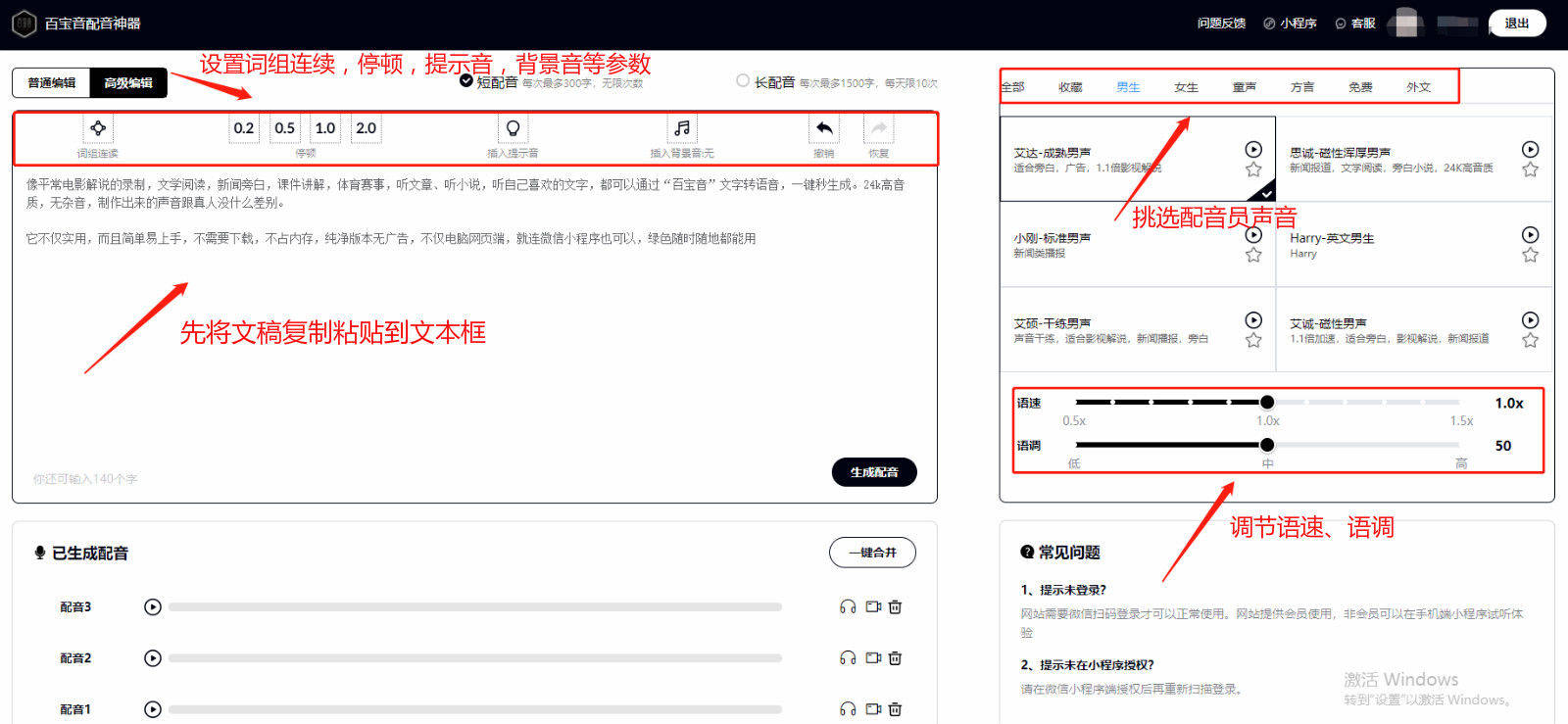Click headphones icon for 配音3
This screenshot has height=724, width=1568.
tap(848, 606)
